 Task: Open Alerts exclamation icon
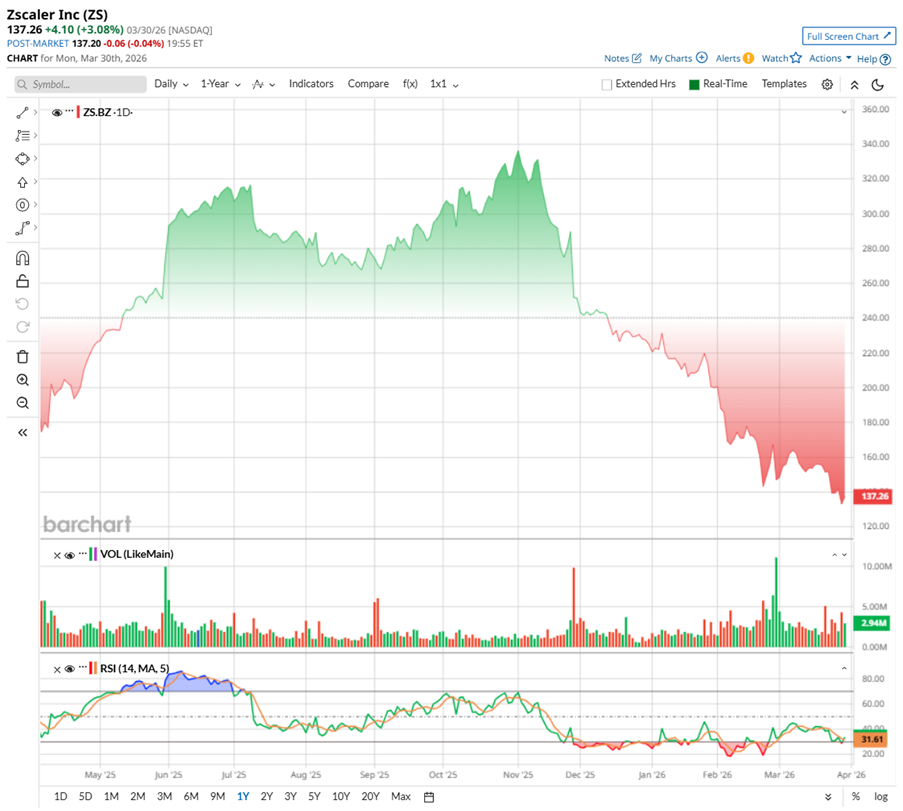click(x=748, y=58)
